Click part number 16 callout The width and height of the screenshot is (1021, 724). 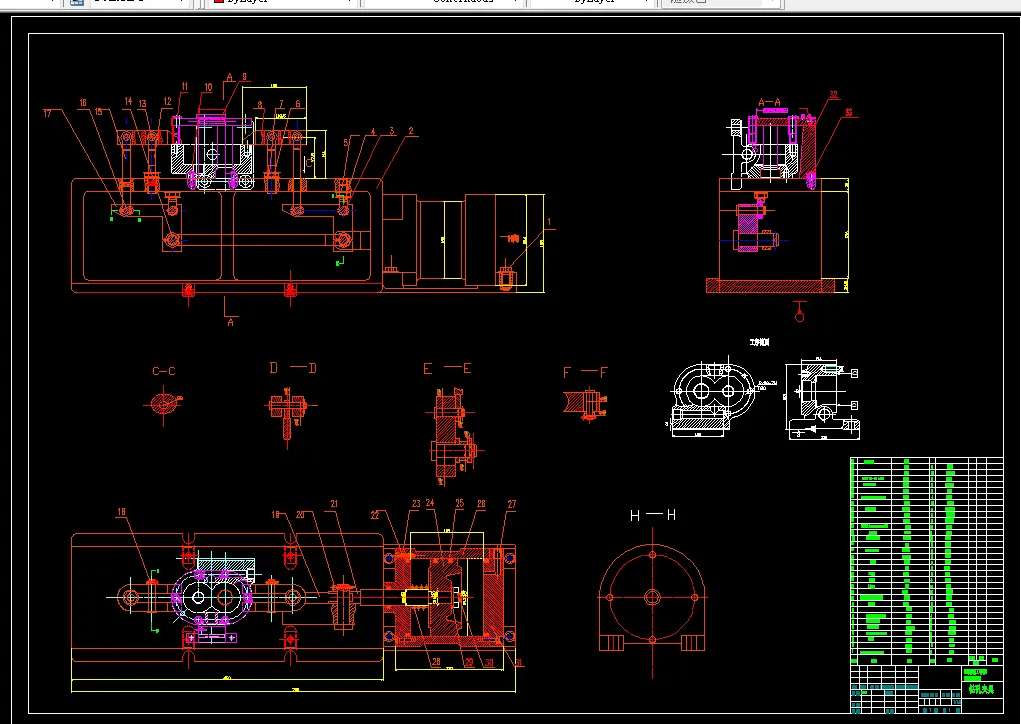pos(83,103)
